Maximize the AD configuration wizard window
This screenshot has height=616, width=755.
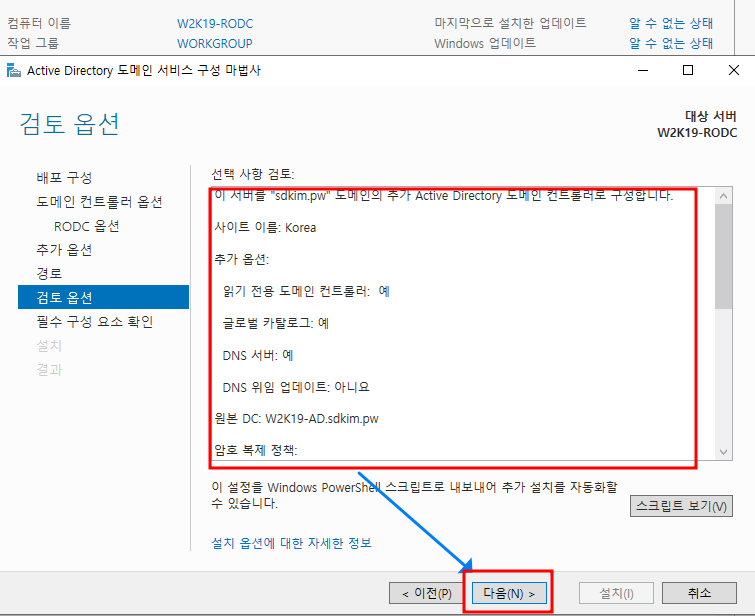point(688,70)
